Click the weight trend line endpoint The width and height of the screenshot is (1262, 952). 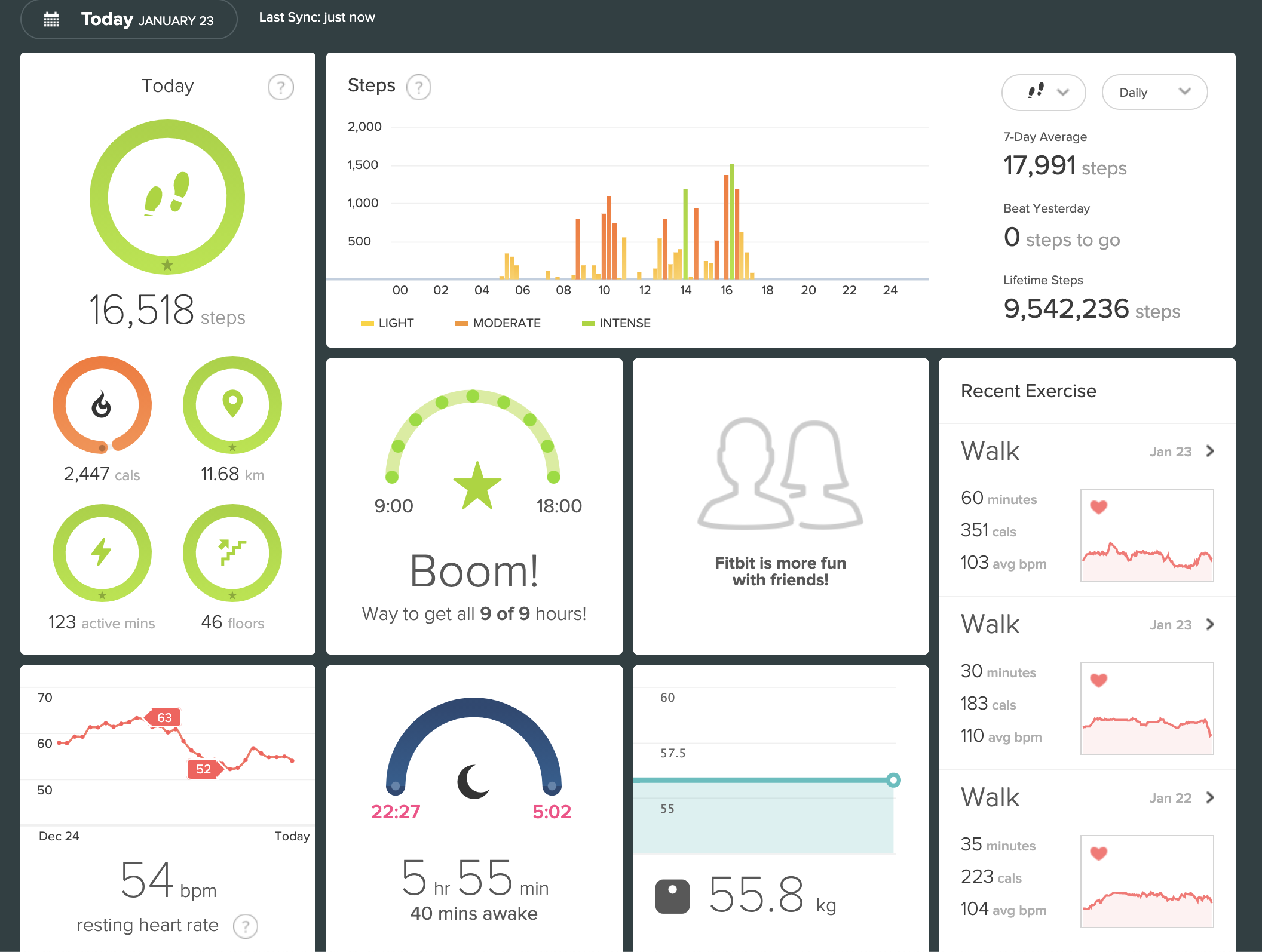tap(893, 780)
